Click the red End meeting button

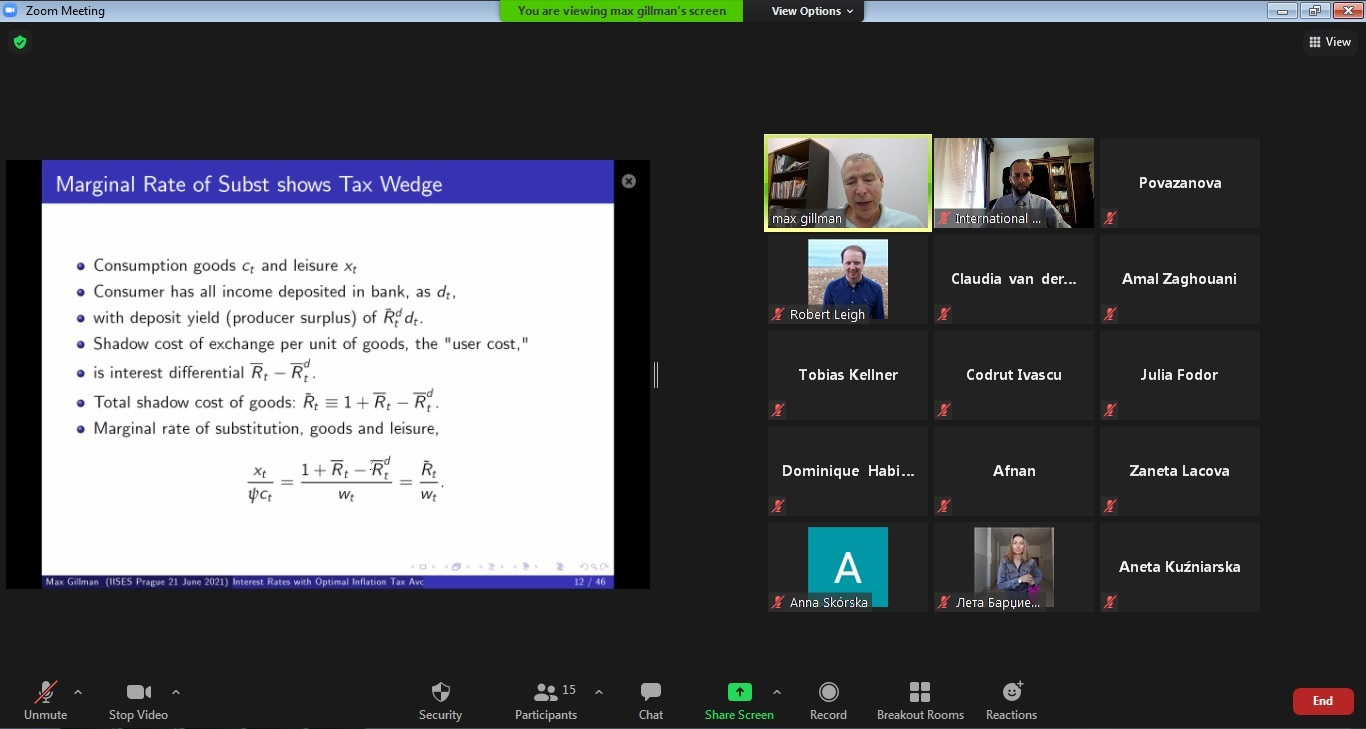1322,701
